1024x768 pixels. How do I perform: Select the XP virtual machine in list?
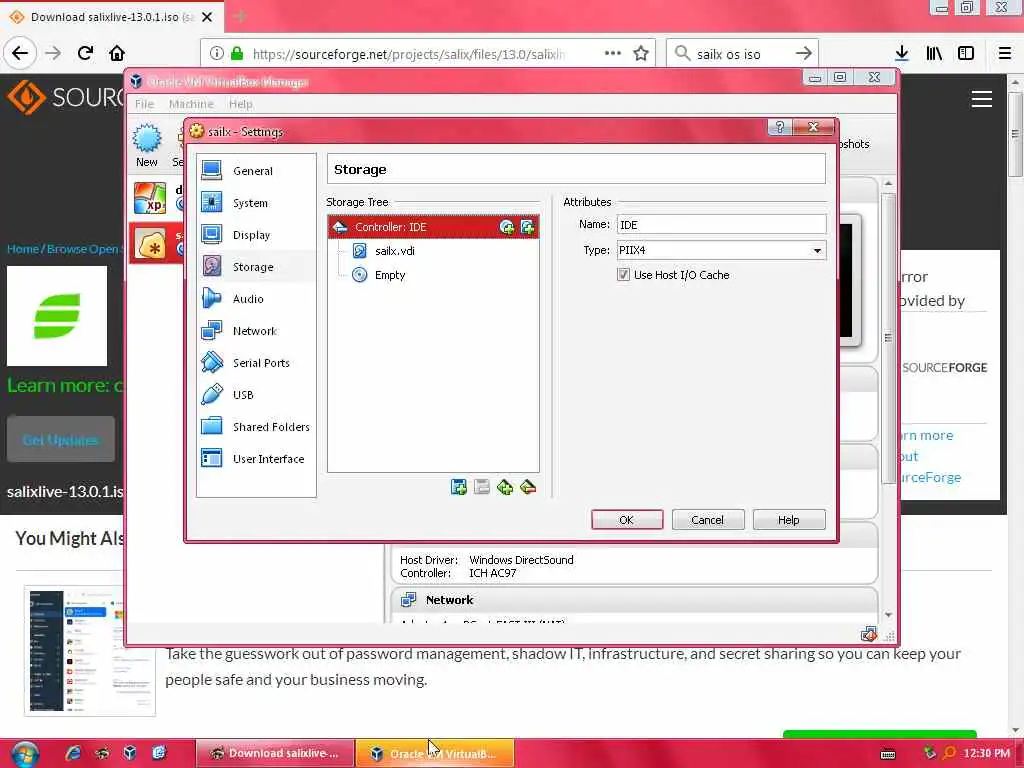(x=157, y=198)
